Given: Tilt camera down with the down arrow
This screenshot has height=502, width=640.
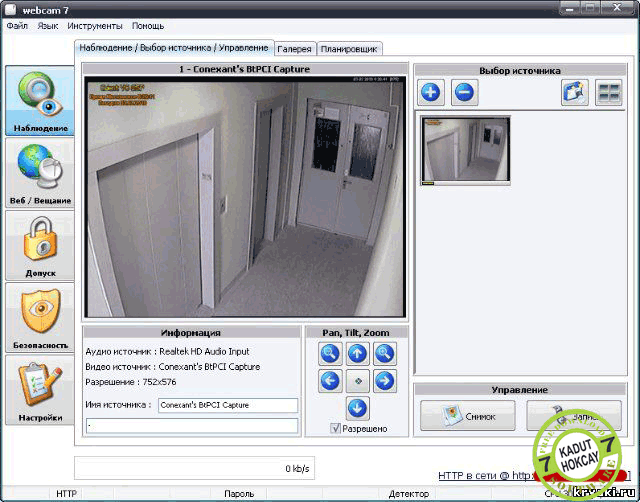Looking at the screenshot, I should coord(358,408).
